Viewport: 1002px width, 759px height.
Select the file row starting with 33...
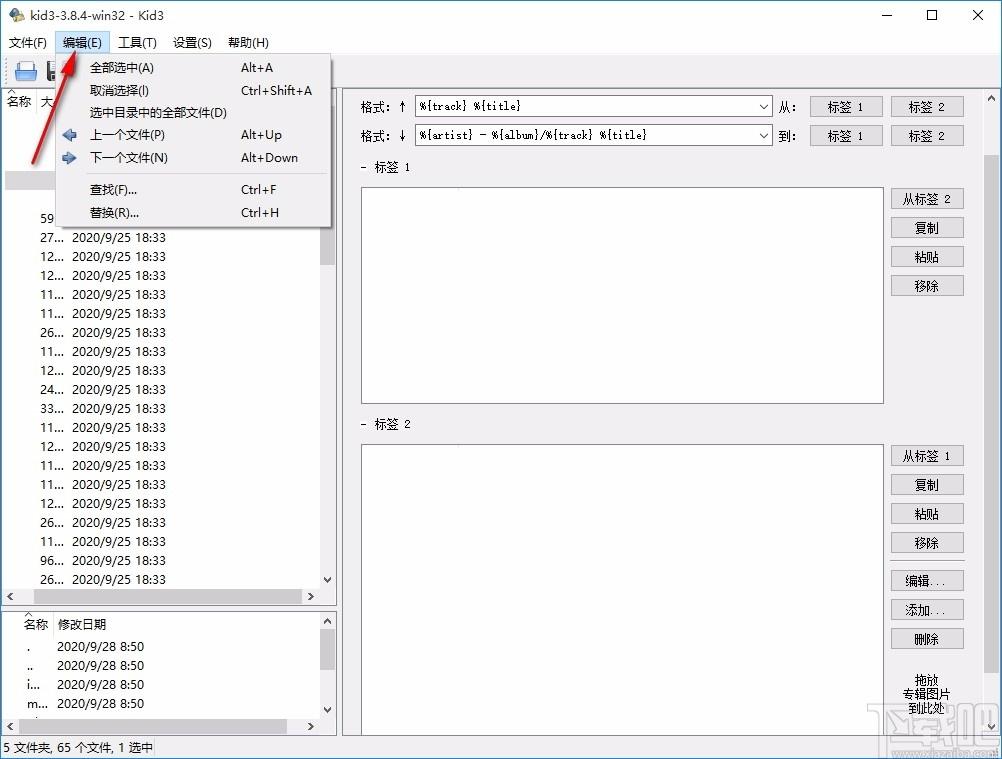162,409
